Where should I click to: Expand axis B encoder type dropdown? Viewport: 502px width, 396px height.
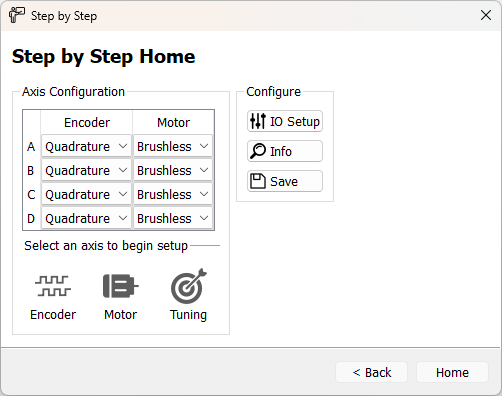(86, 170)
